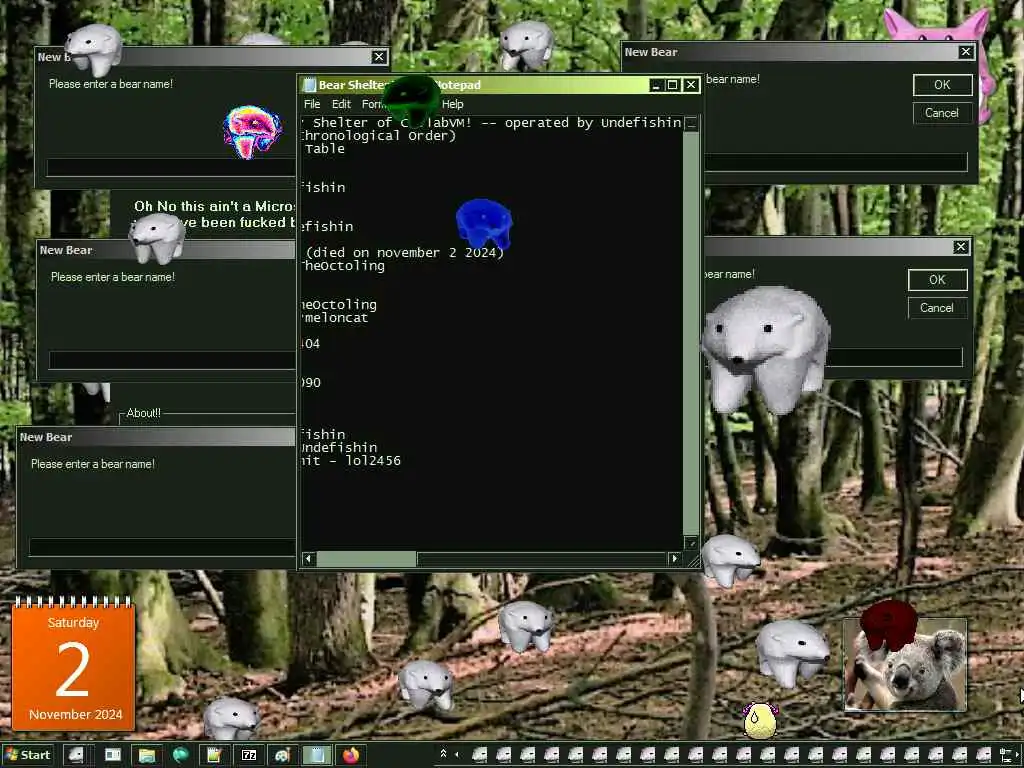Click 'Please enter a bear name!' in the dialog above the calendar
The height and width of the screenshot is (768, 1024).
[93, 464]
